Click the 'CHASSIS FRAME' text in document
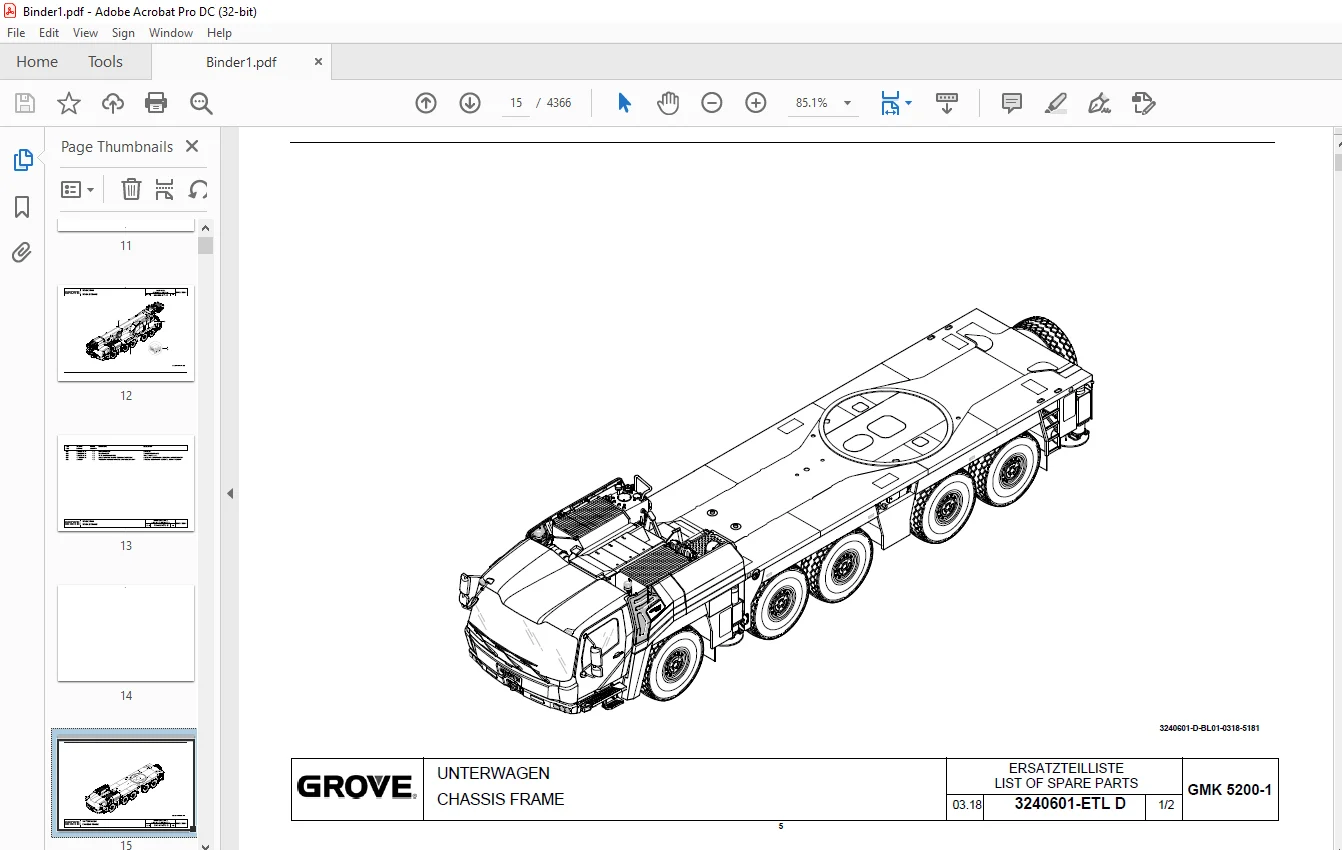Screen dimensions: 1342x850 click(x=500, y=799)
